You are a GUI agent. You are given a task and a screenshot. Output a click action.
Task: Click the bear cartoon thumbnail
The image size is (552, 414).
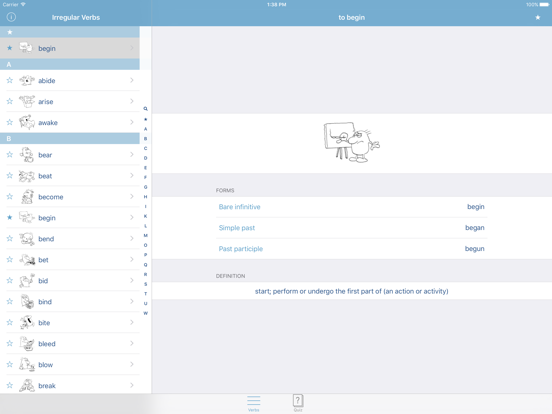coord(27,155)
